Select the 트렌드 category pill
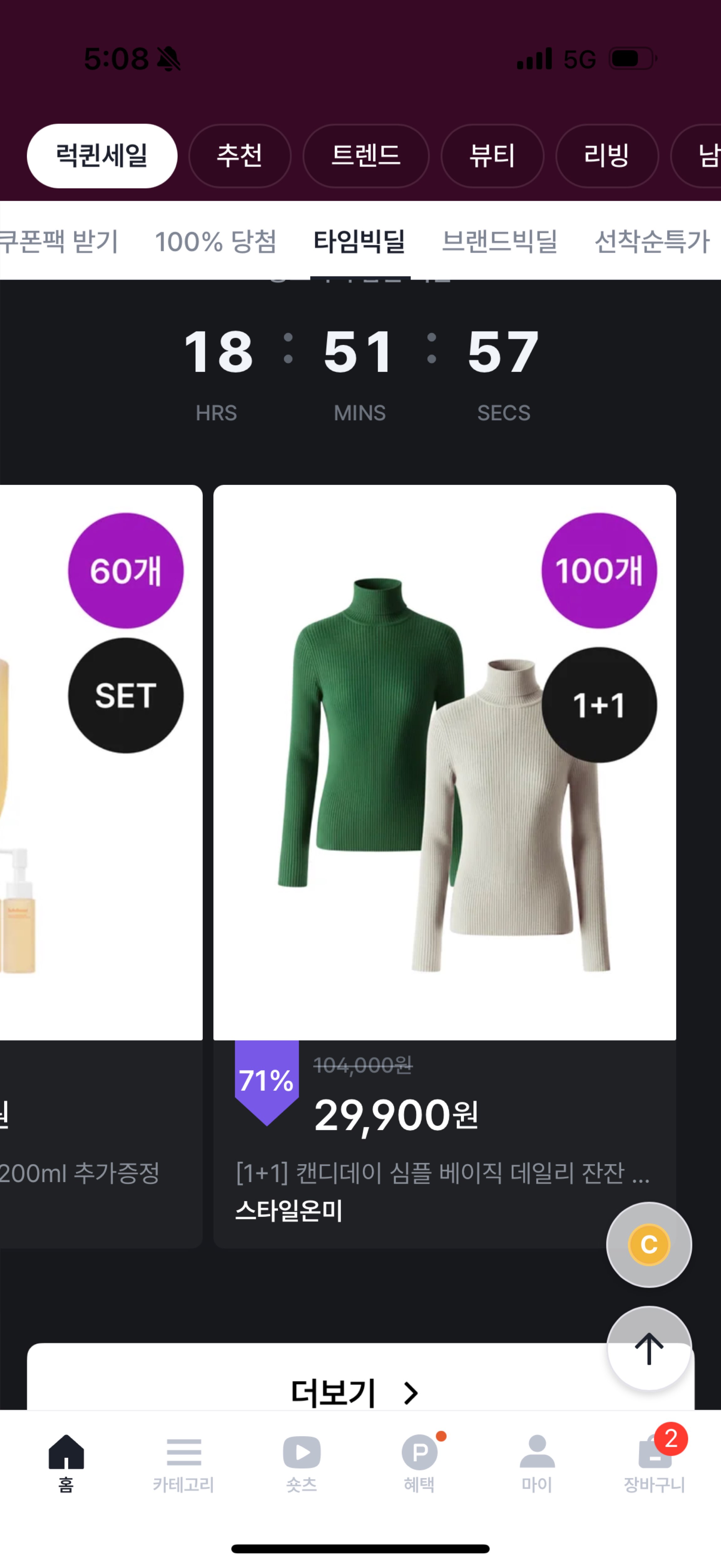721x1568 pixels. tap(366, 156)
